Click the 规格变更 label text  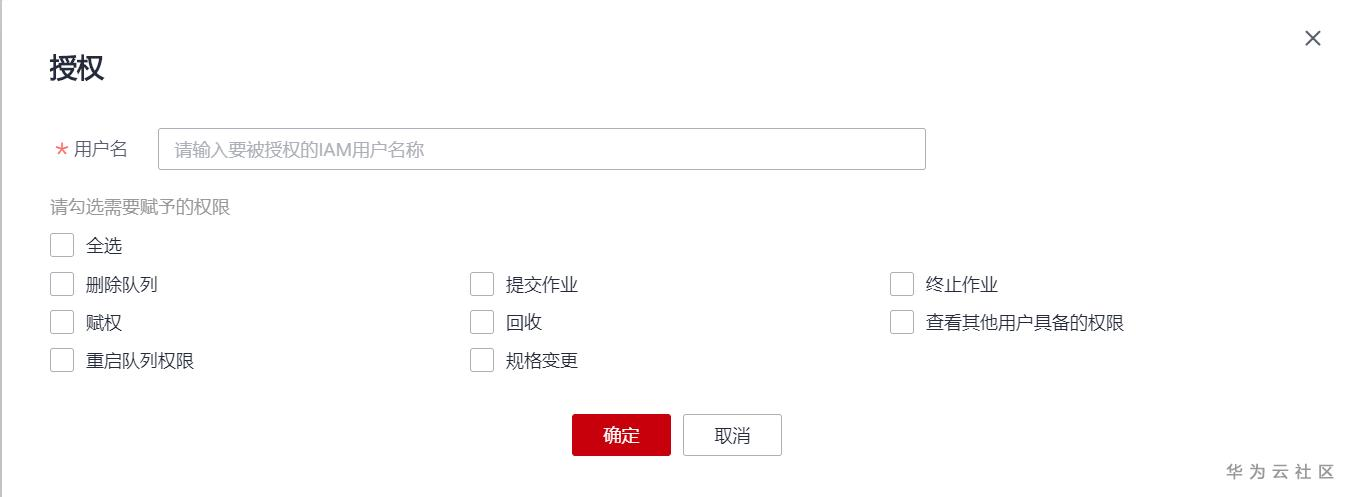[542, 360]
